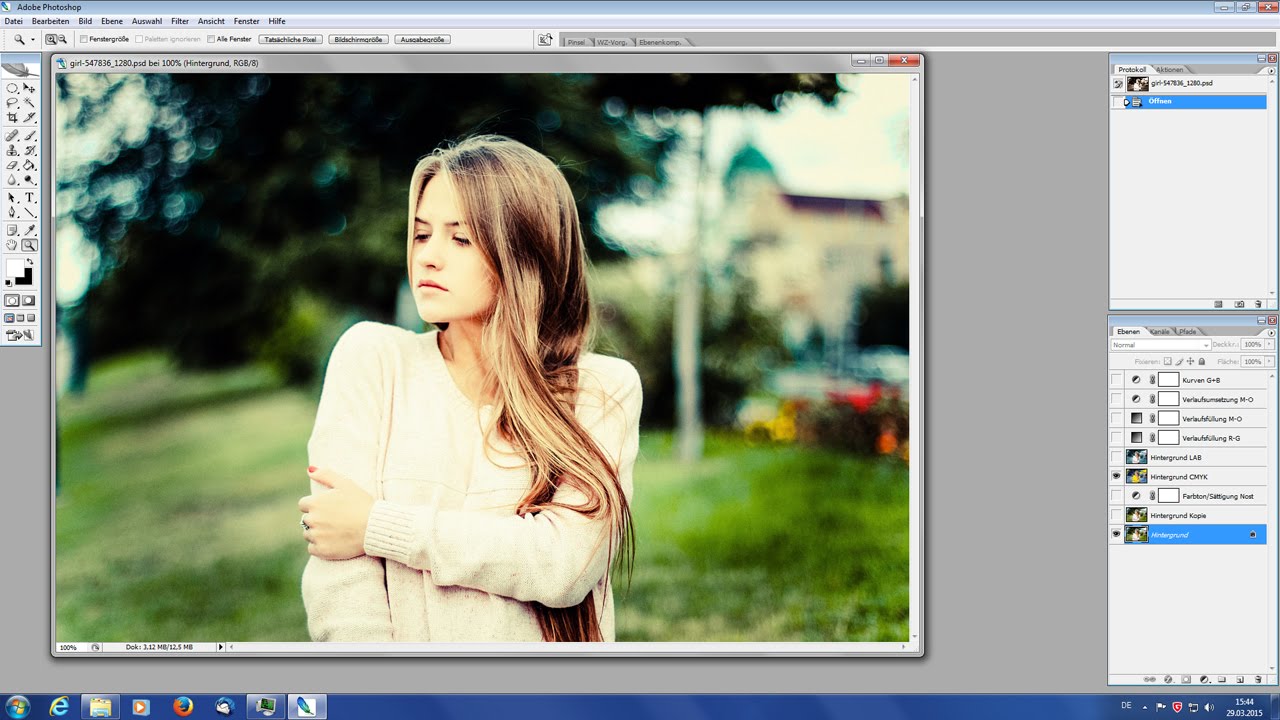Enable the Alle Fenster checkbox
This screenshot has width=1280, height=720.
(x=210, y=39)
